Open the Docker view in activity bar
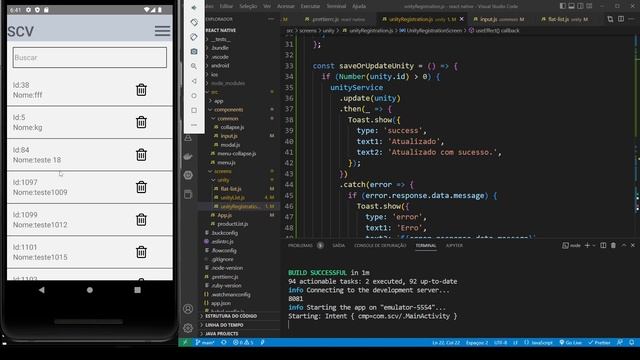 pyautogui.click(x=188, y=156)
